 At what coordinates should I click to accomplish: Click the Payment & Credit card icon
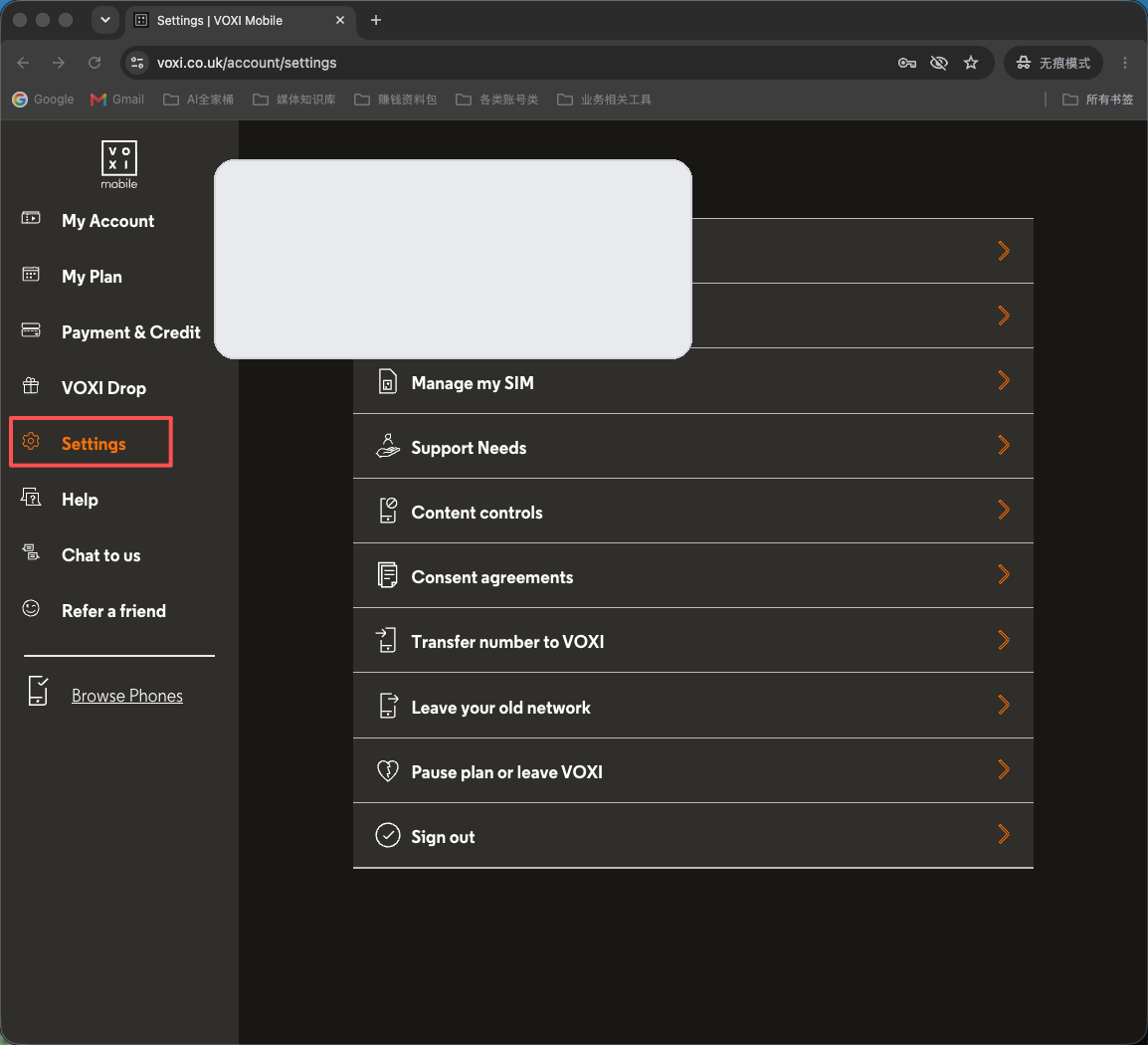point(31,330)
